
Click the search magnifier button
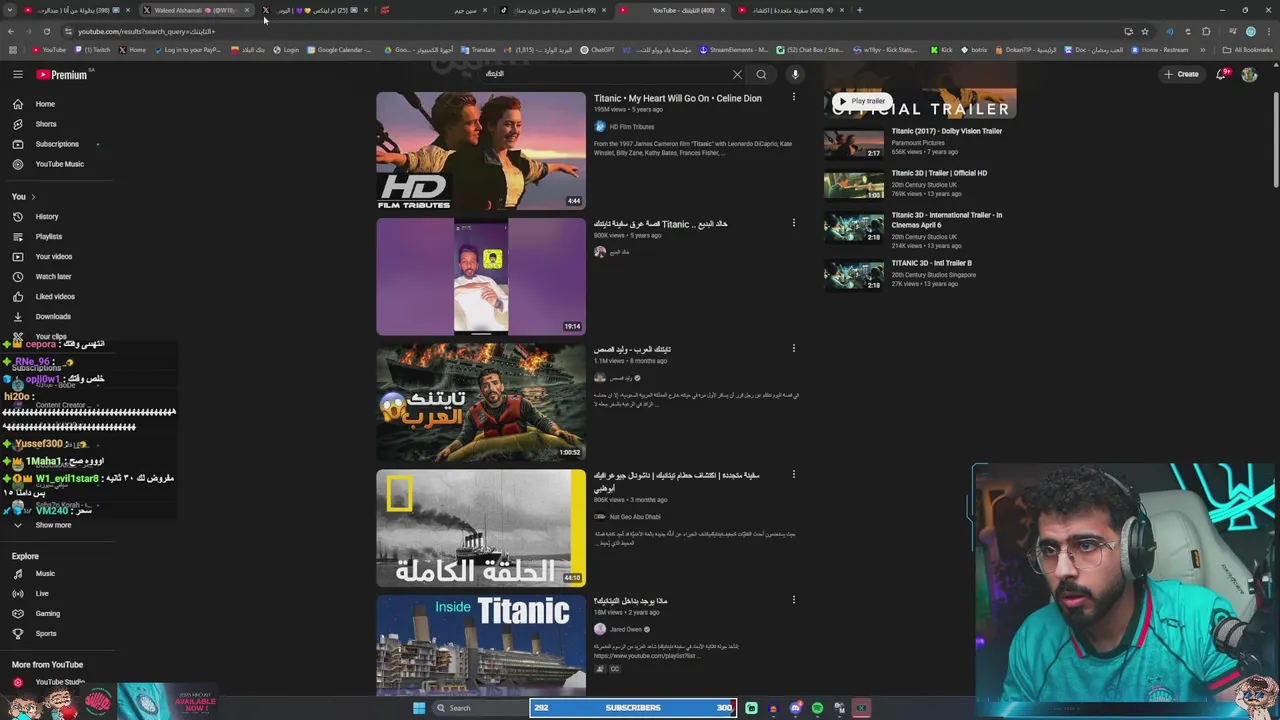[761, 74]
